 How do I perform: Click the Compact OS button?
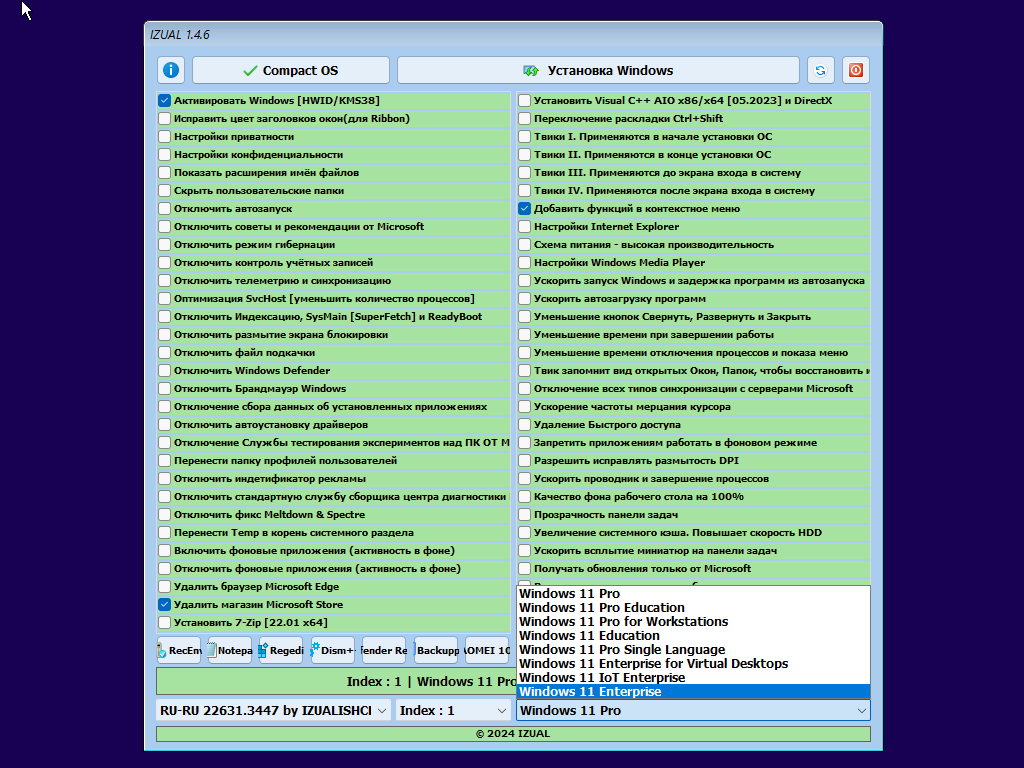click(291, 71)
